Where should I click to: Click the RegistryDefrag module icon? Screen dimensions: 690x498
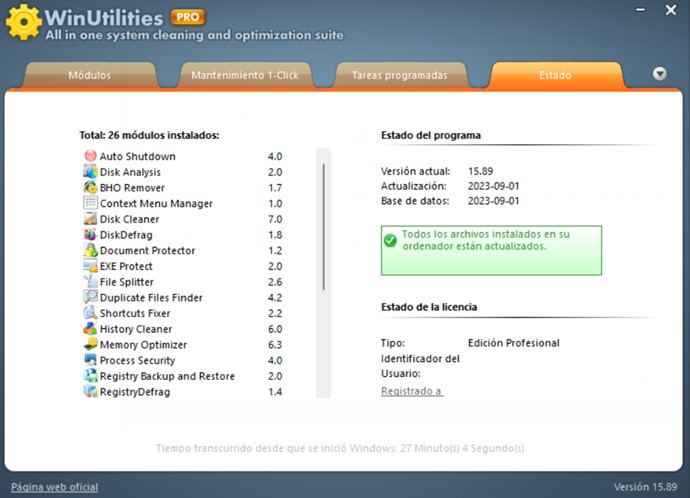(90, 392)
